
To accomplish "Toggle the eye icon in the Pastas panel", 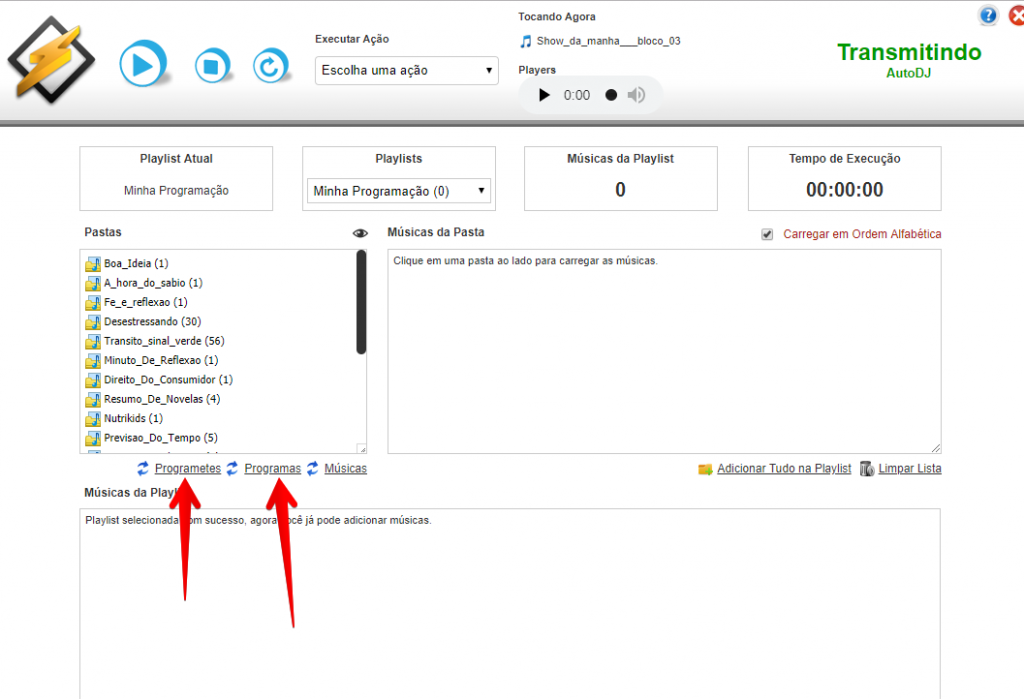I will tap(360, 232).
